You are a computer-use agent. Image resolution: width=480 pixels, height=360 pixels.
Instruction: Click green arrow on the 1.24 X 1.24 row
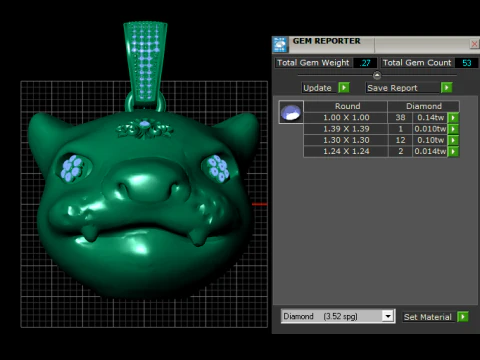tap(453, 151)
